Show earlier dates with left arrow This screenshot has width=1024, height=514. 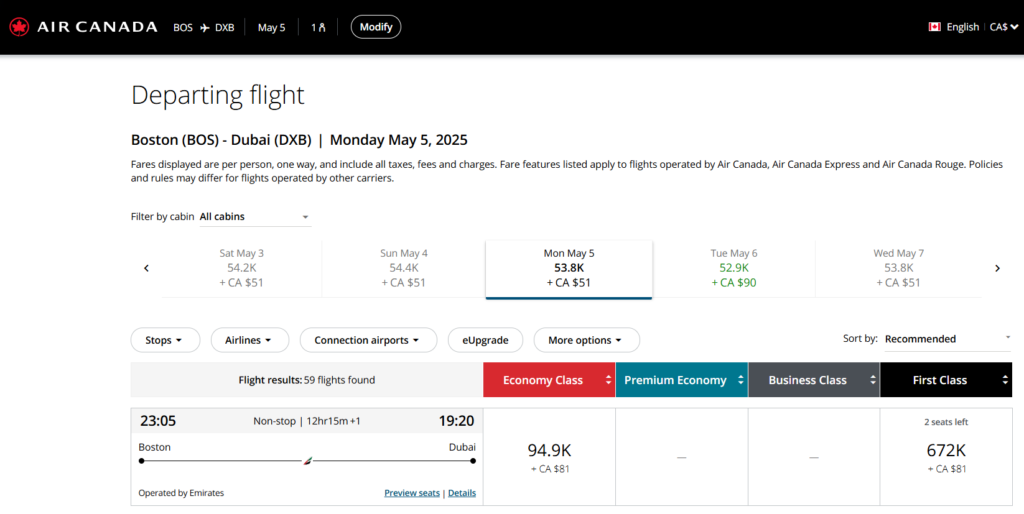(146, 268)
